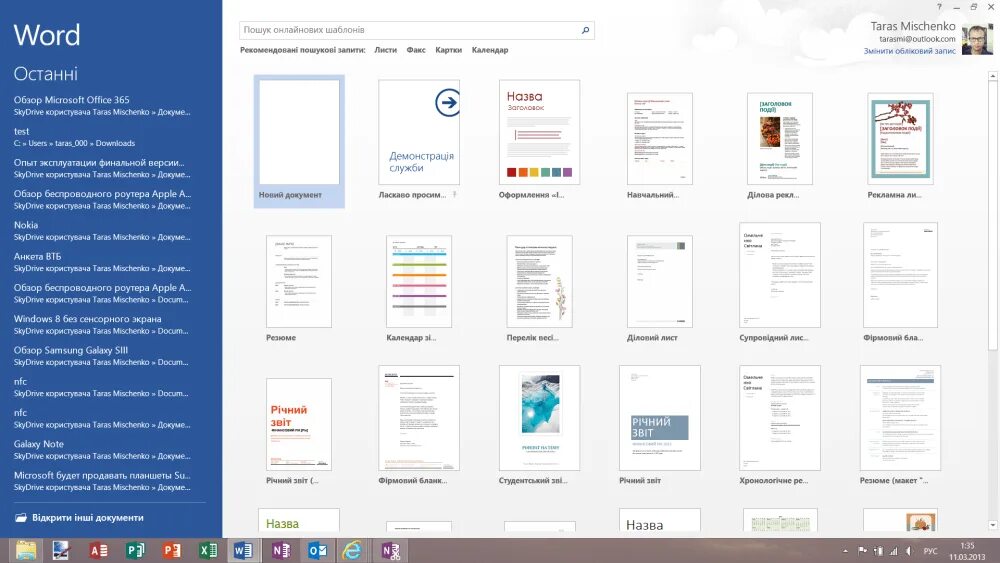The width and height of the screenshot is (1000, 563).
Task: Open recent document Обзор Samsung Galaxy SIII
Action: 103,355
